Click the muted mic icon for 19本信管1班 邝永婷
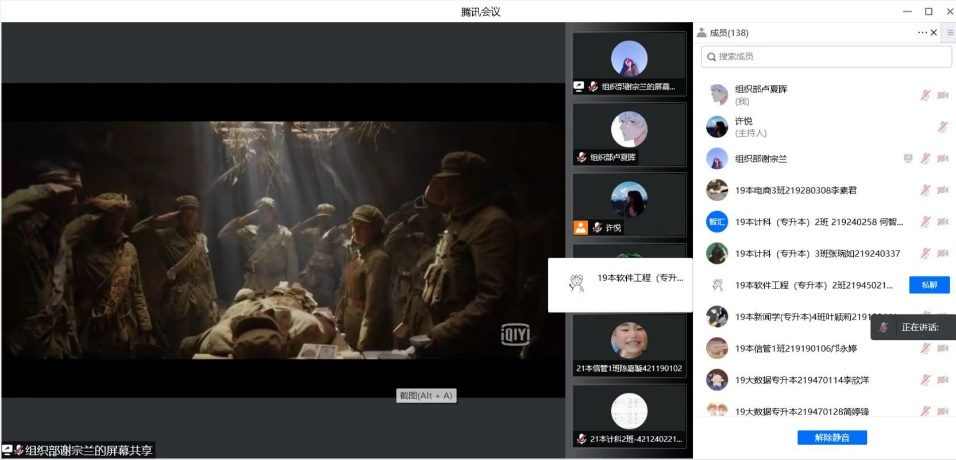This screenshot has width=956, height=460. (x=926, y=348)
